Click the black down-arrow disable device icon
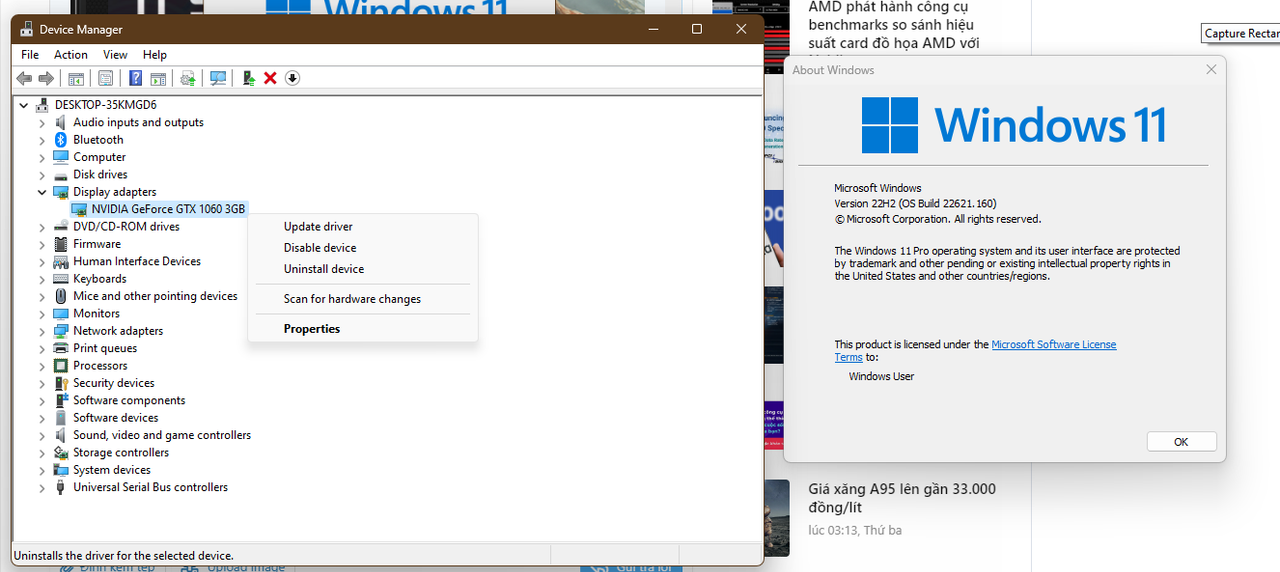 tap(292, 78)
